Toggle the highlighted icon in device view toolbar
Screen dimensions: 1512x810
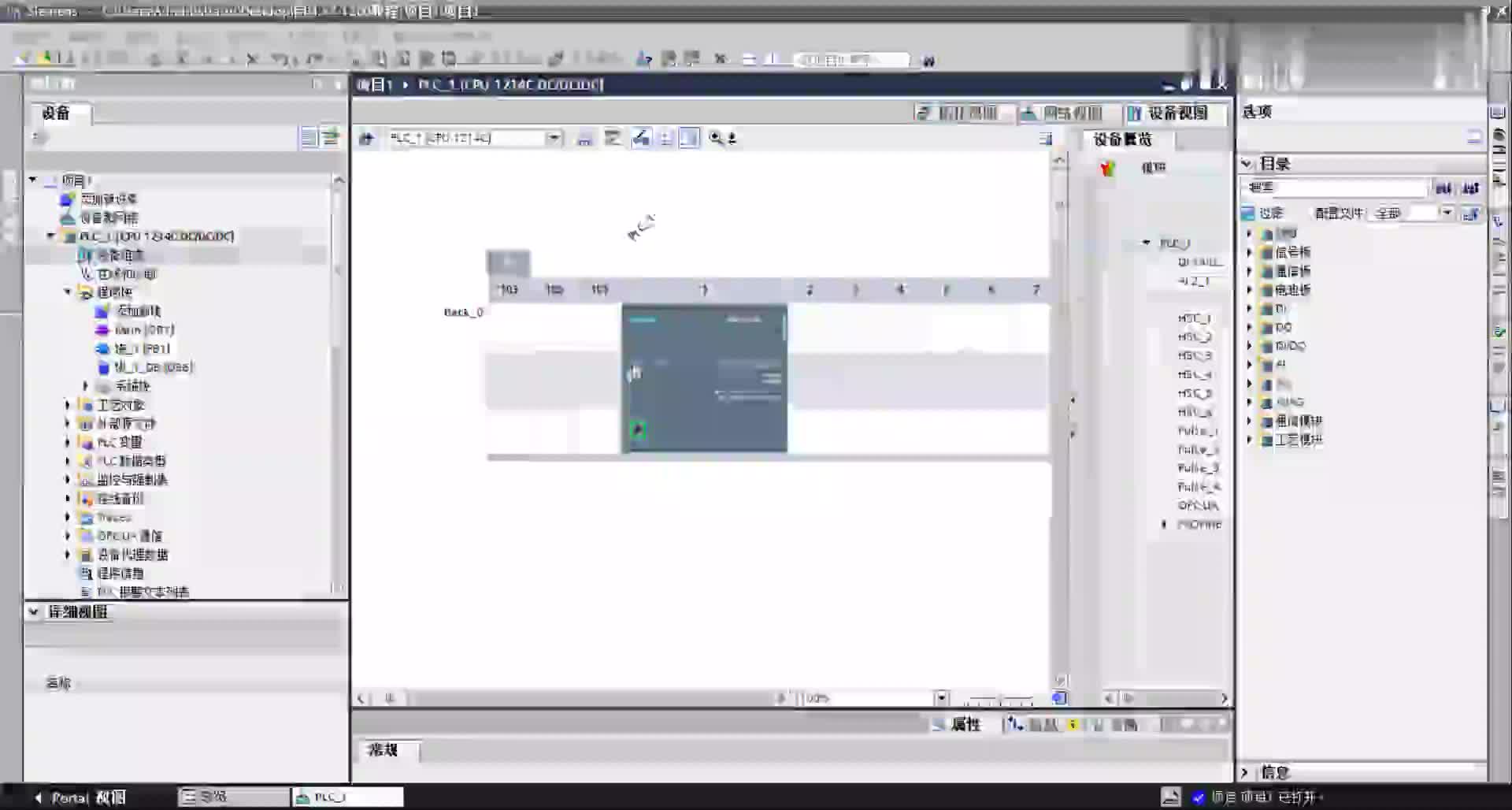click(641, 139)
